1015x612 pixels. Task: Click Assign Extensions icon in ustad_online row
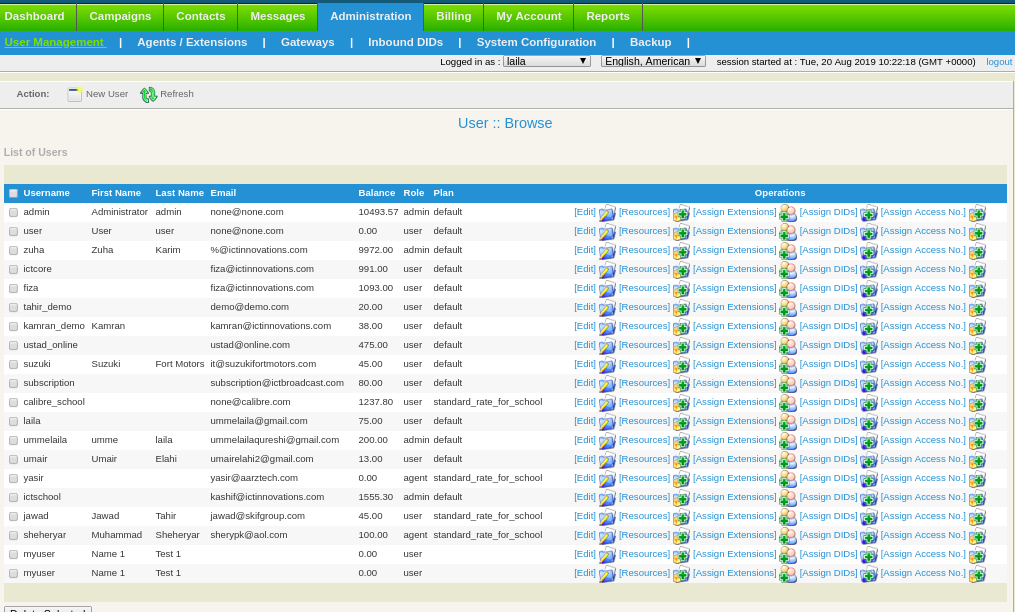coord(787,346)
